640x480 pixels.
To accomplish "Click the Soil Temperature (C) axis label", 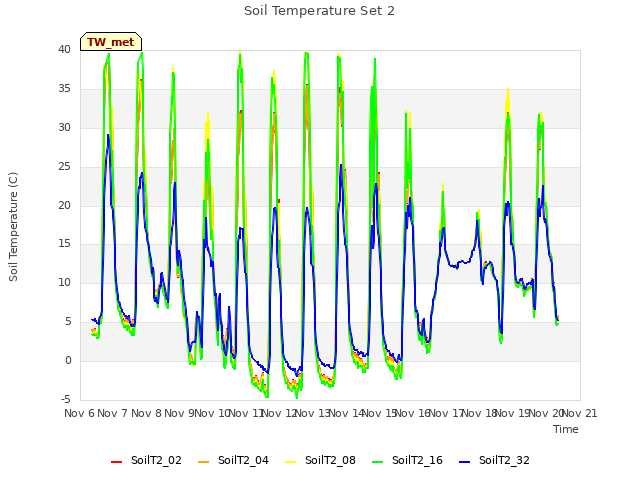I will point(13,227).
